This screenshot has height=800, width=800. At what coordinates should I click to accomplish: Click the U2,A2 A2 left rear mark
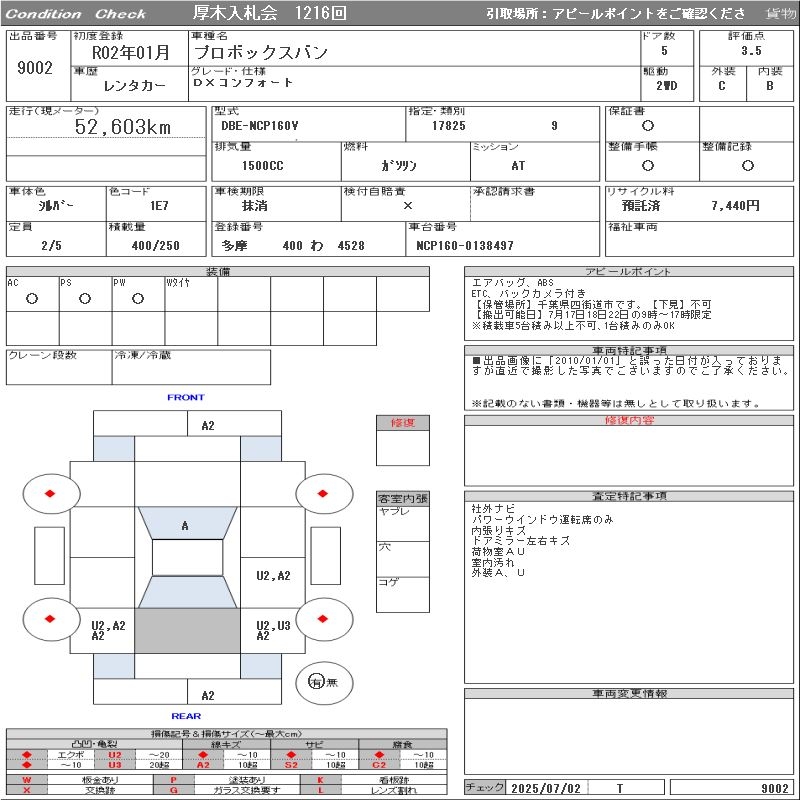point(108,631)
